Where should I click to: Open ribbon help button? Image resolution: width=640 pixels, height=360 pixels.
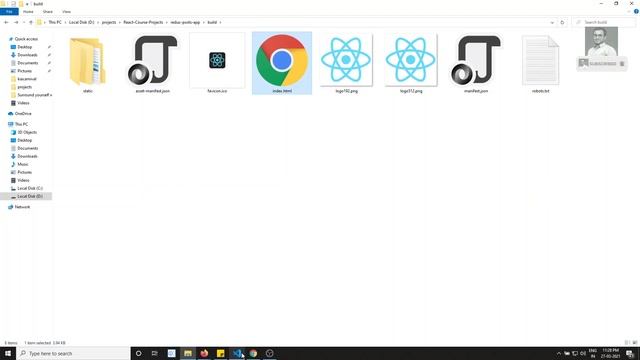(x=636, y=11)
